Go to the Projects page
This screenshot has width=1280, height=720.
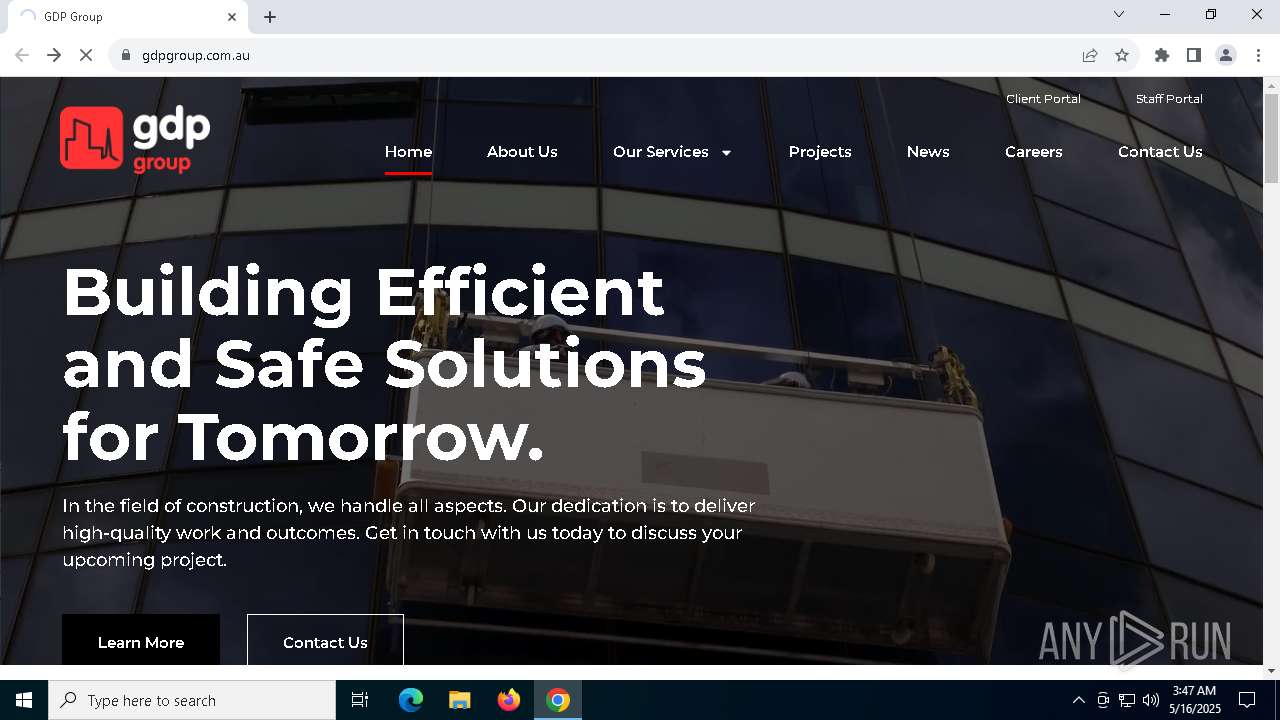tap(820, 152)
